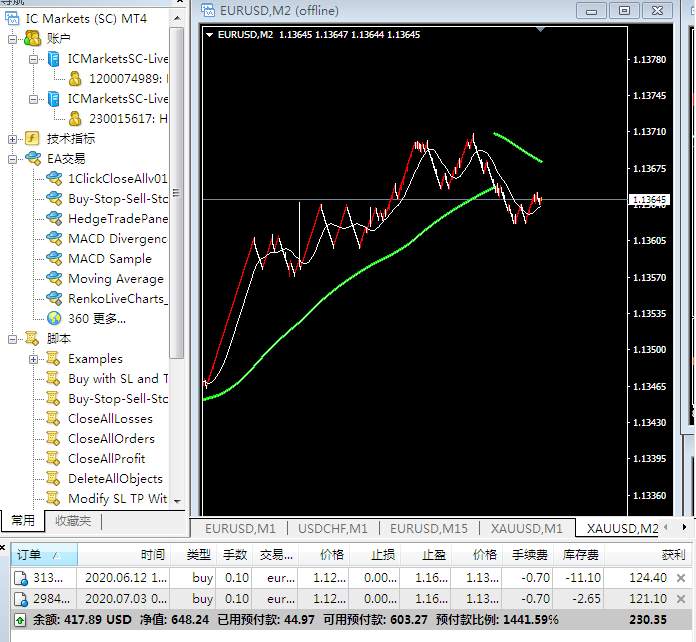Click navigator scrollbar down arrow
Viewport: 696px width, 642px height.
(177, 501)
